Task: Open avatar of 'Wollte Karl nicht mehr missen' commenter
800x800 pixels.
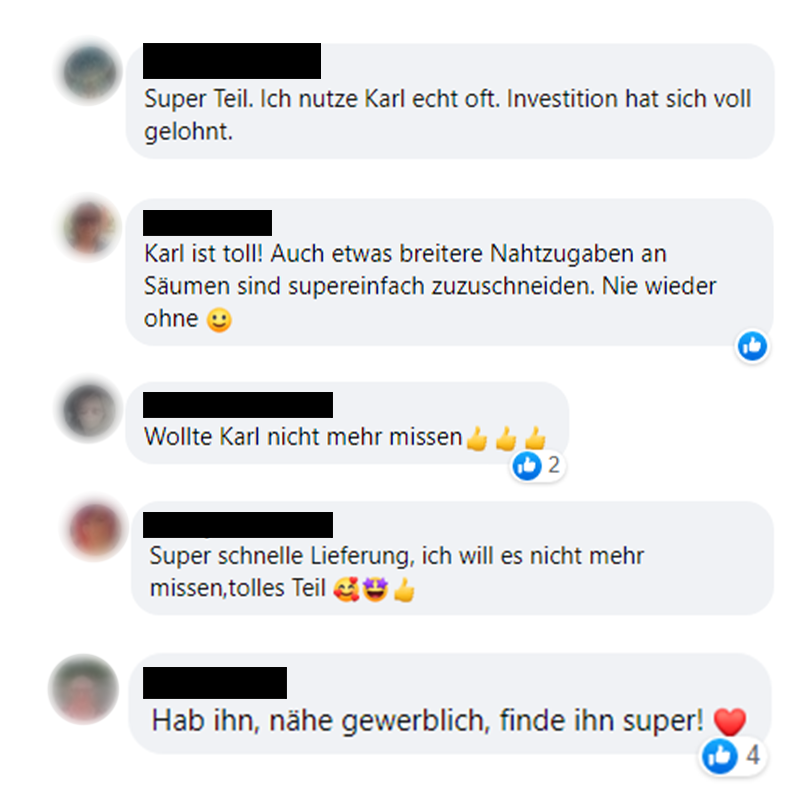Action: [x=90, y=410]
